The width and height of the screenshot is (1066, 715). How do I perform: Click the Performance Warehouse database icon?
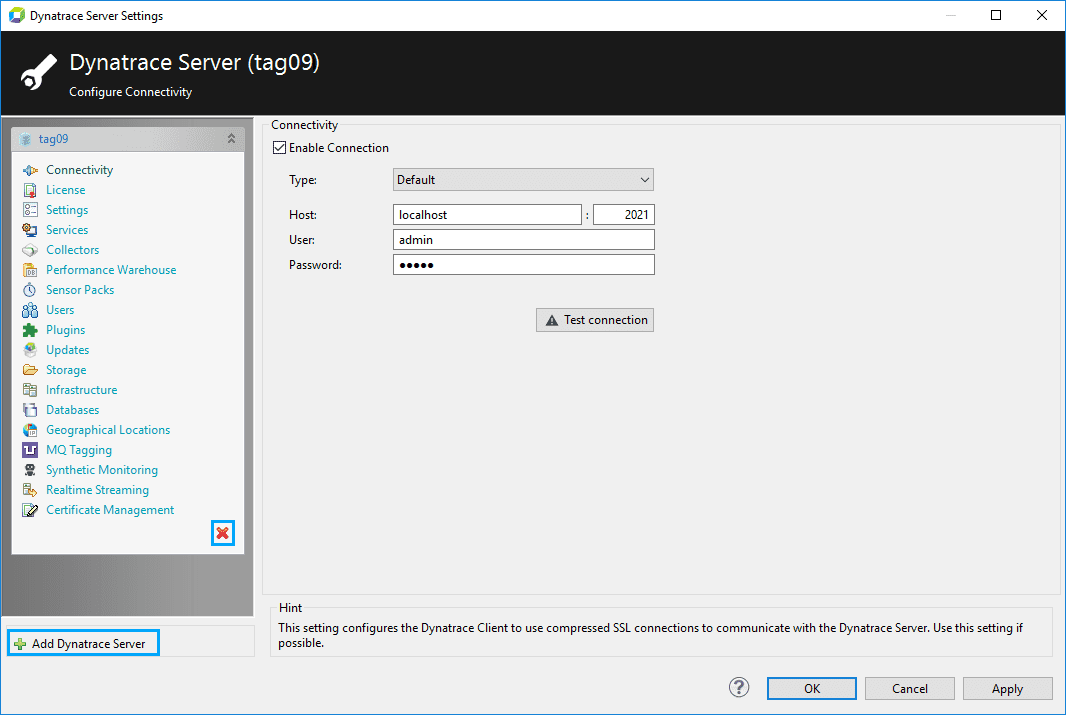pyautogui.click(x=30, y=270)
